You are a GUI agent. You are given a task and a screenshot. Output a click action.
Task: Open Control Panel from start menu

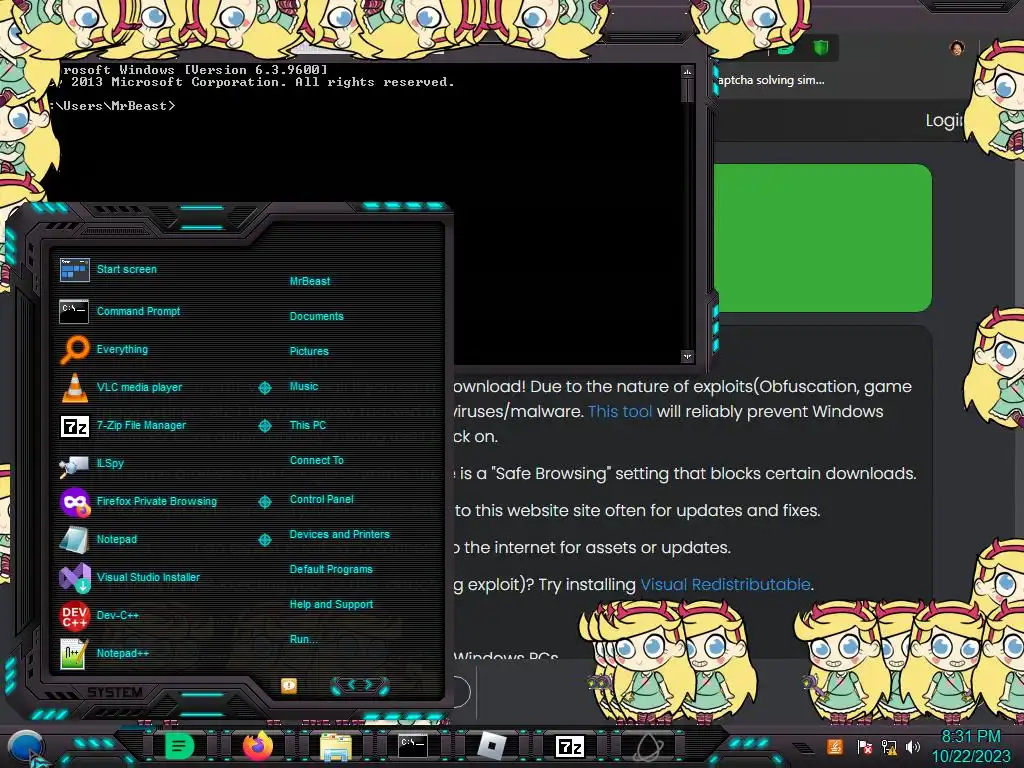pyautogui.click(x=321, y=500)
